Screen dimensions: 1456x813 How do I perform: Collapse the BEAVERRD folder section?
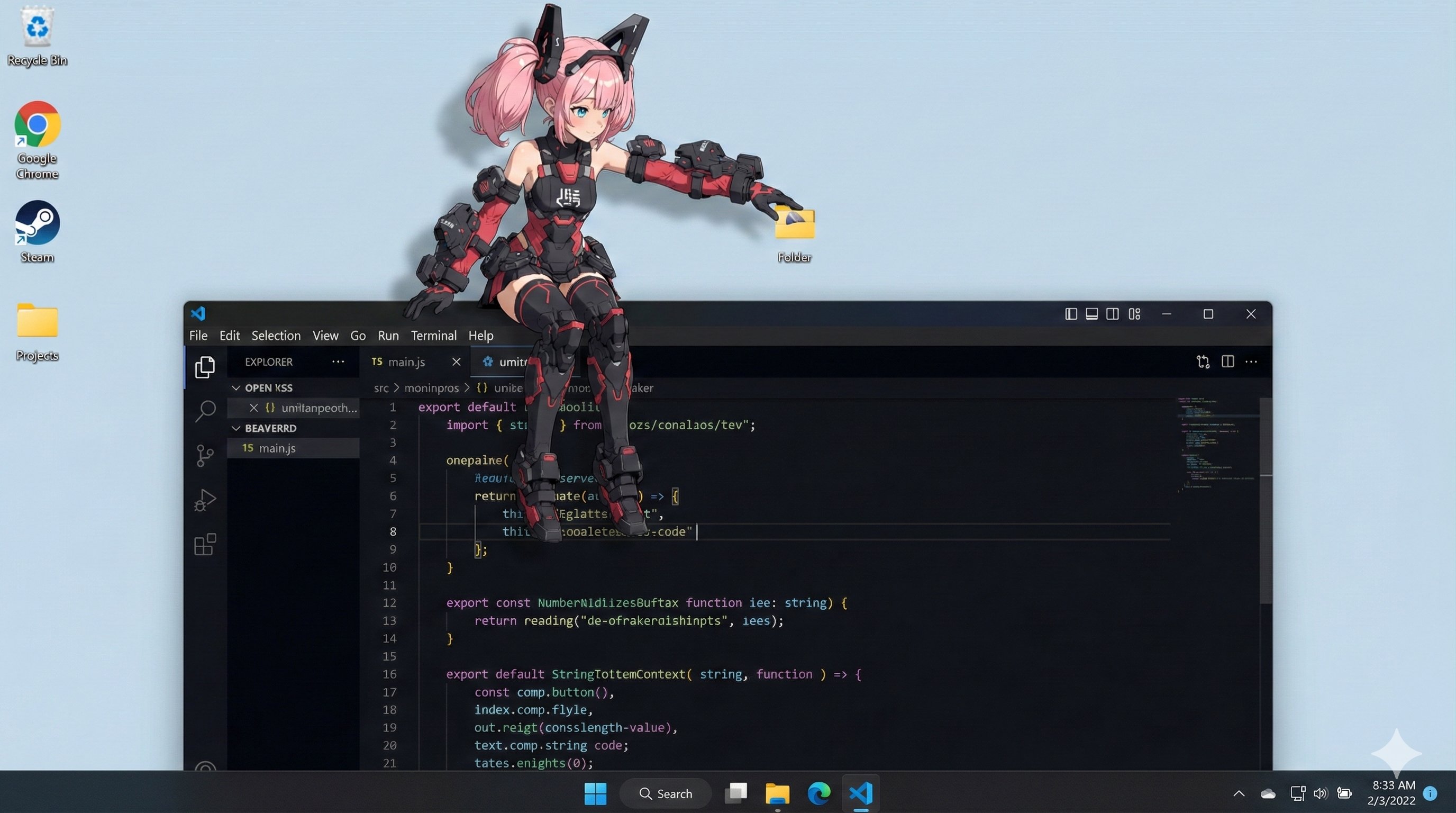click(235, 428)
